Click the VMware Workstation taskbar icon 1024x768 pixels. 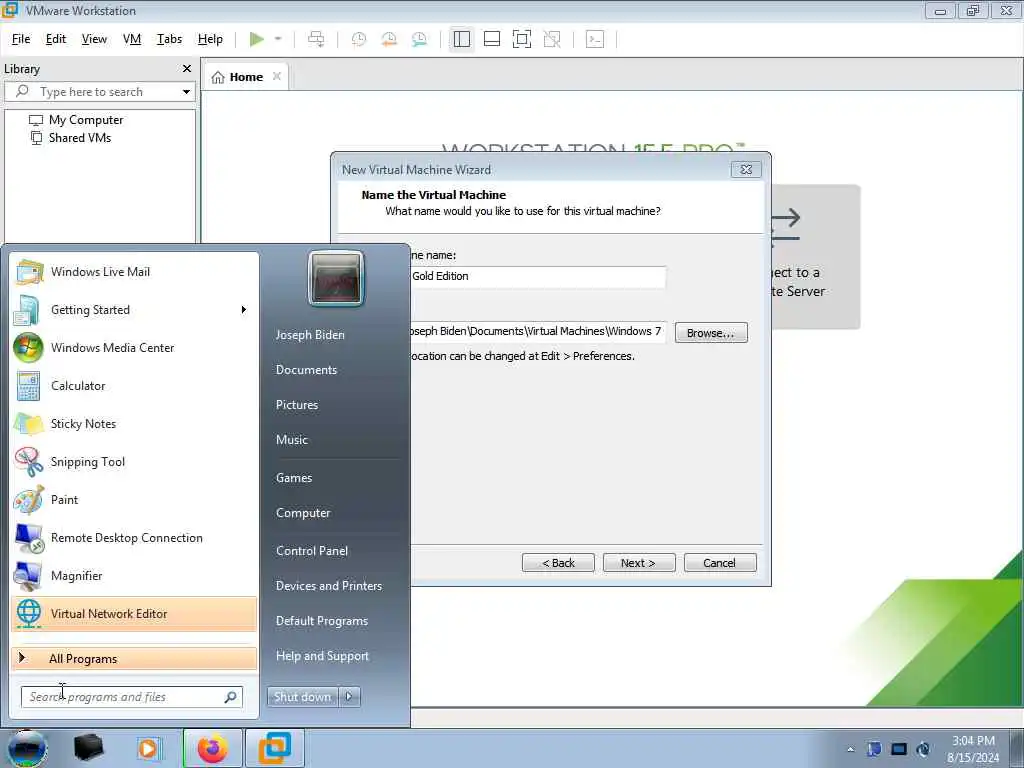274,748
